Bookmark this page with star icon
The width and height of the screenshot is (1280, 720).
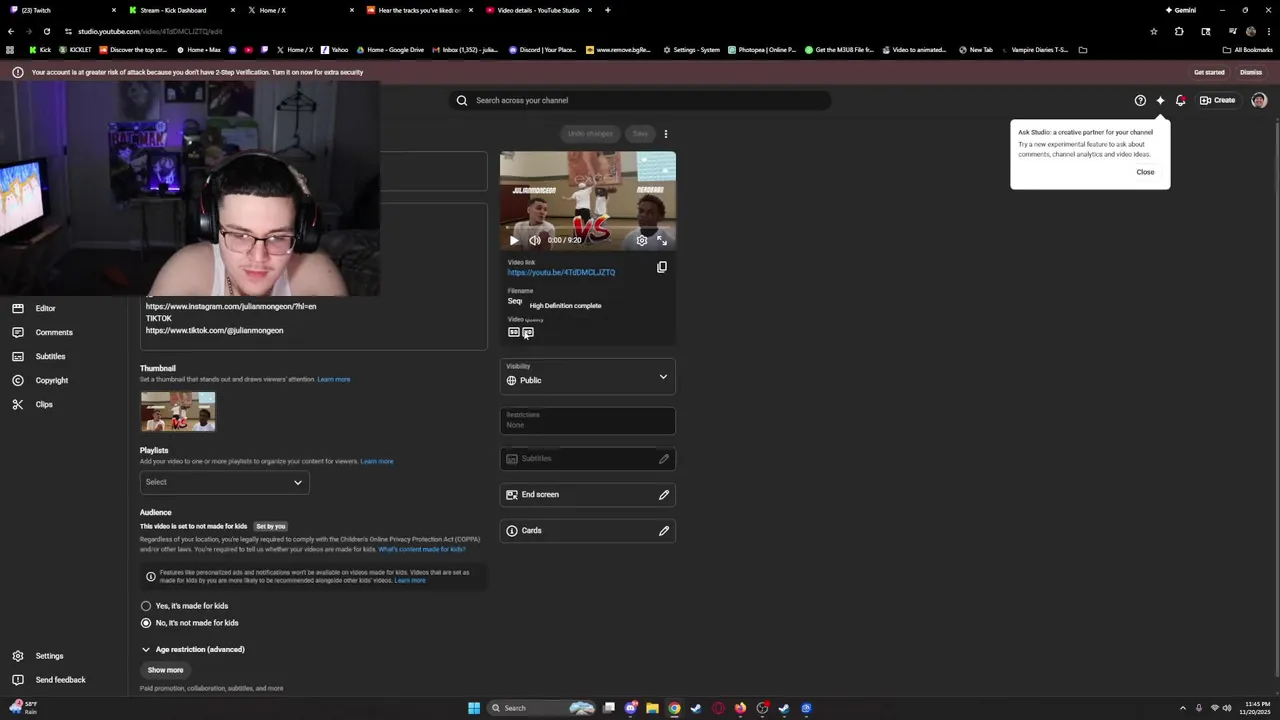(x=1154, y=31)
